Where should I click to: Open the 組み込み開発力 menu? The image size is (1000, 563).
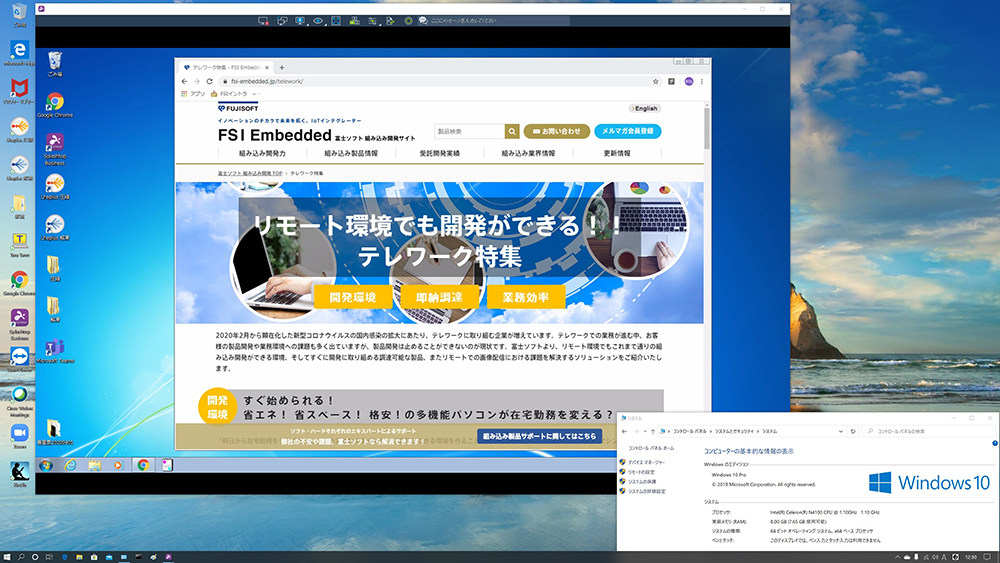(262, 154)
